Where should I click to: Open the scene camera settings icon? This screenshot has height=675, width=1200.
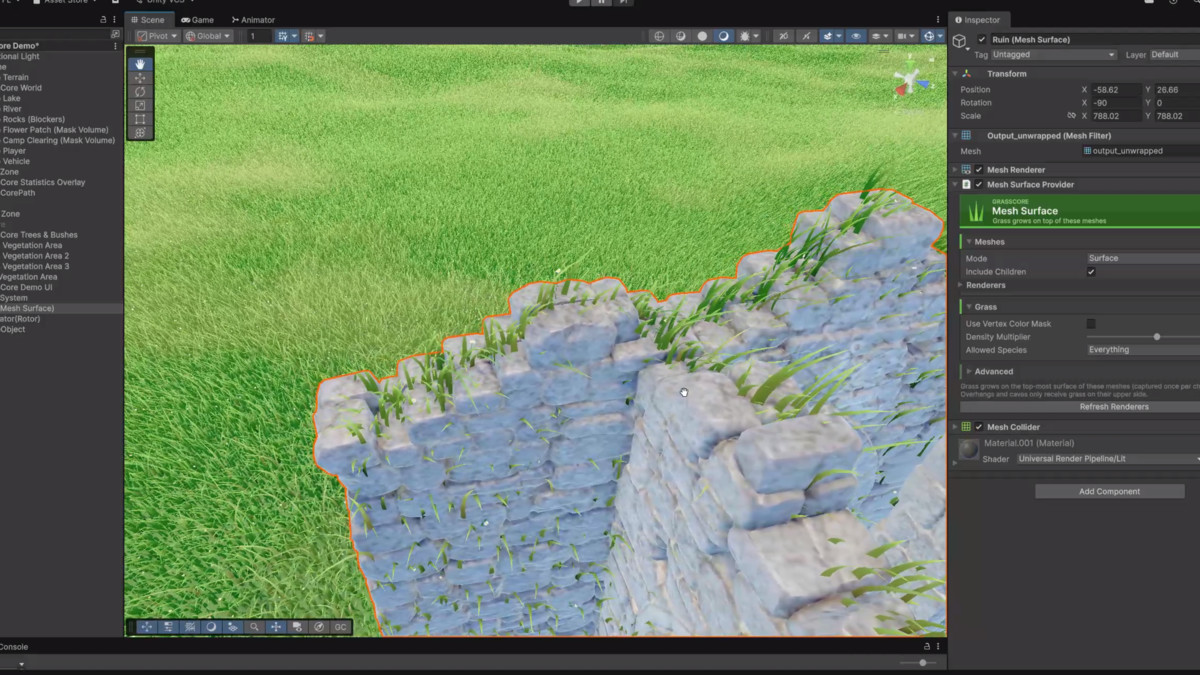tap(905, 36)
